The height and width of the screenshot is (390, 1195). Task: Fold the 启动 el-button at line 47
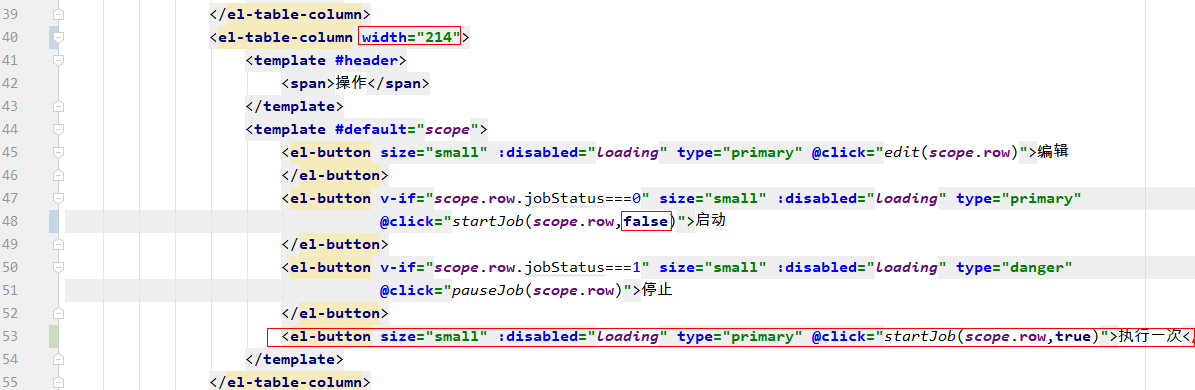pos(59,198)
